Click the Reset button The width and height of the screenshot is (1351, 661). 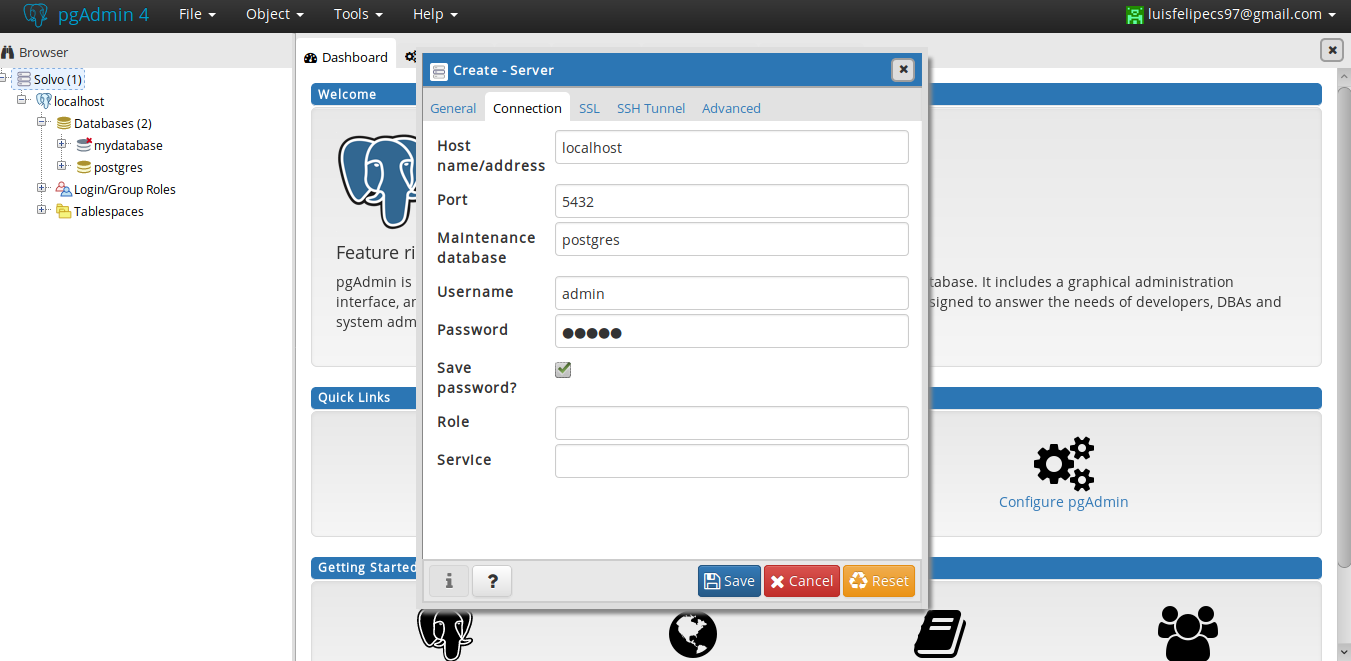tap(879, 581)
